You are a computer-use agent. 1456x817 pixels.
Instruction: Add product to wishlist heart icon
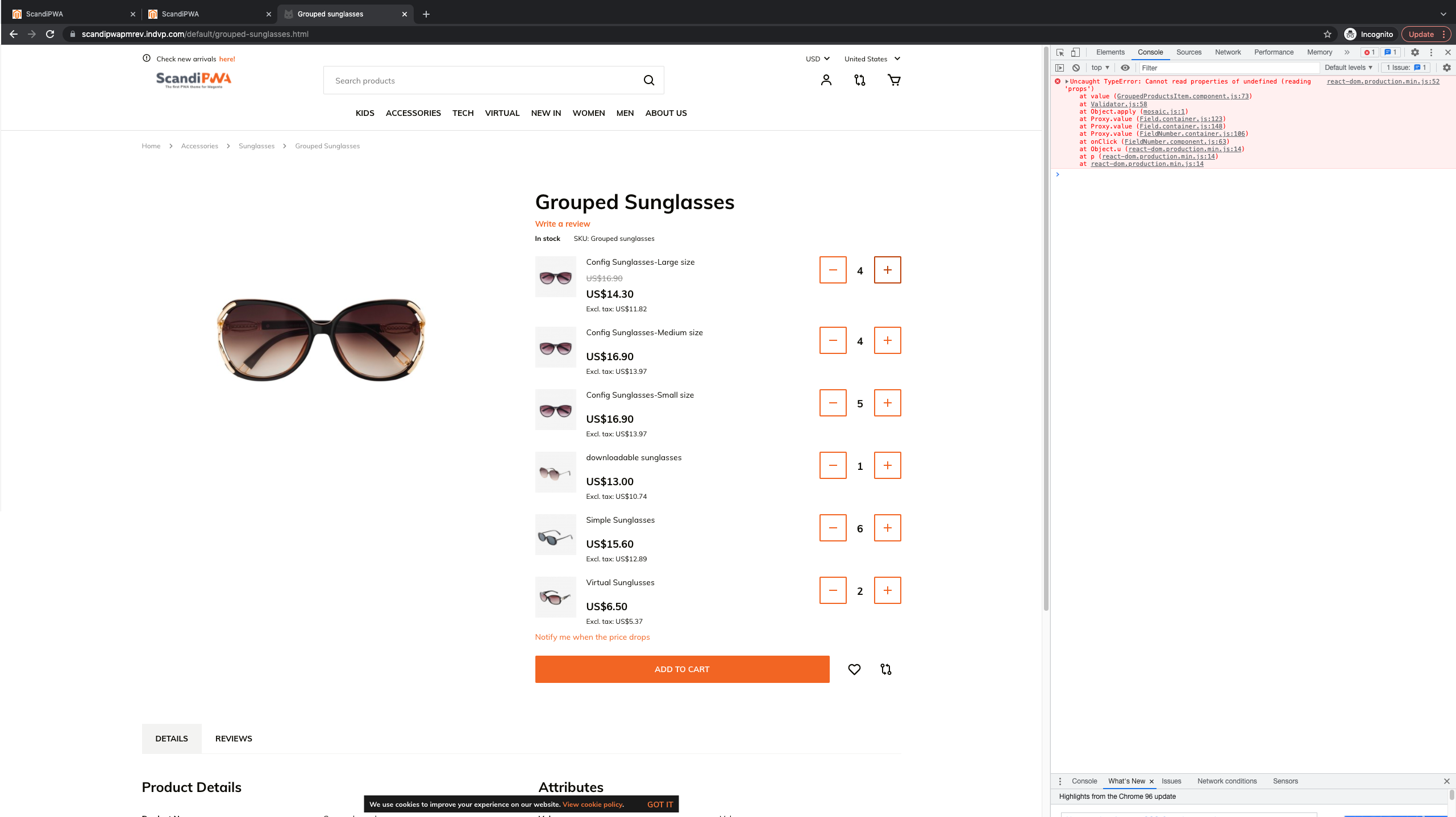point(854,669)
